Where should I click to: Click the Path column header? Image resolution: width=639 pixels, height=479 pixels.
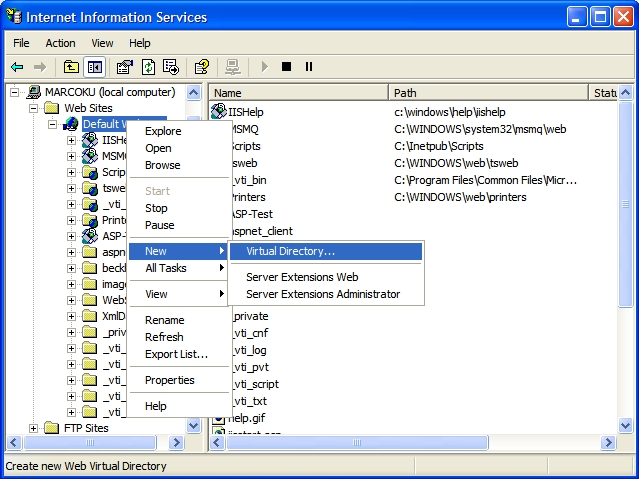pos(489,93)
